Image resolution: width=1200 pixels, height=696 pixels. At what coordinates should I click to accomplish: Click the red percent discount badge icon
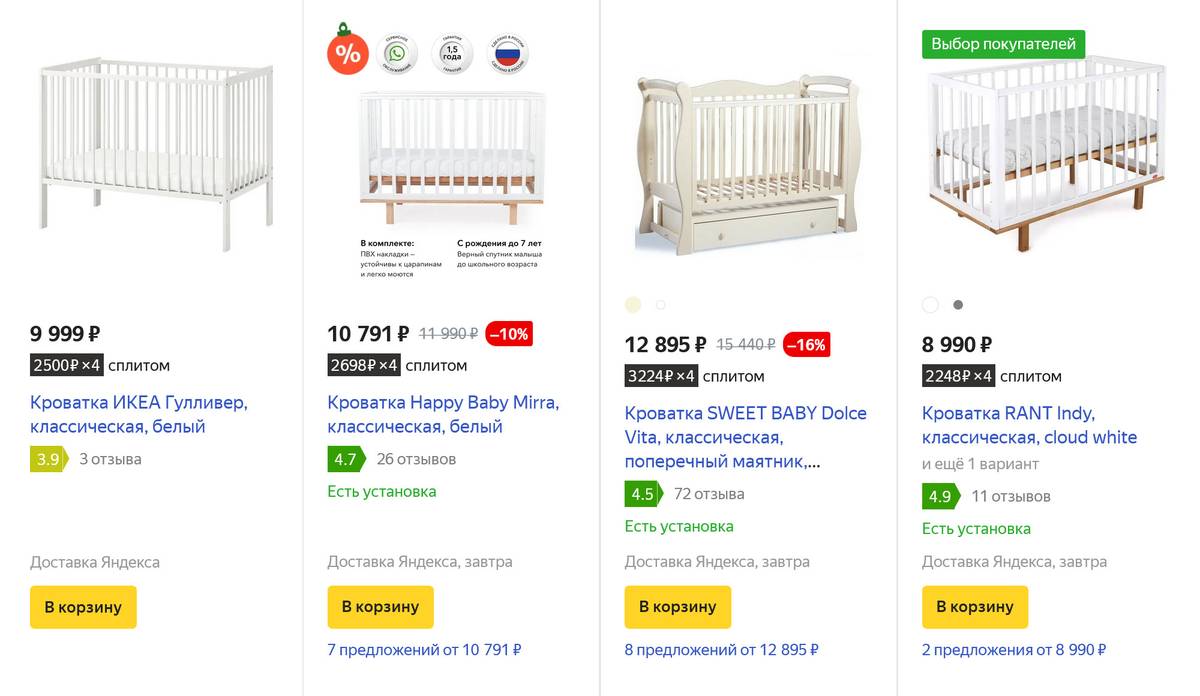pyautogui.click(x=347, y=54)
